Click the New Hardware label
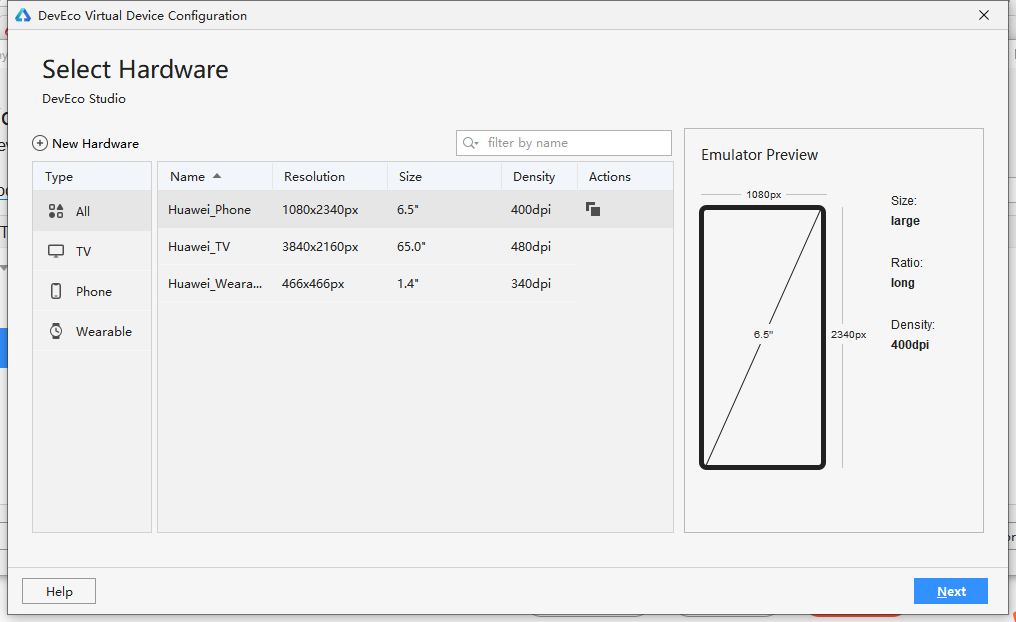1016x622 pixels. tap(95, 144)
